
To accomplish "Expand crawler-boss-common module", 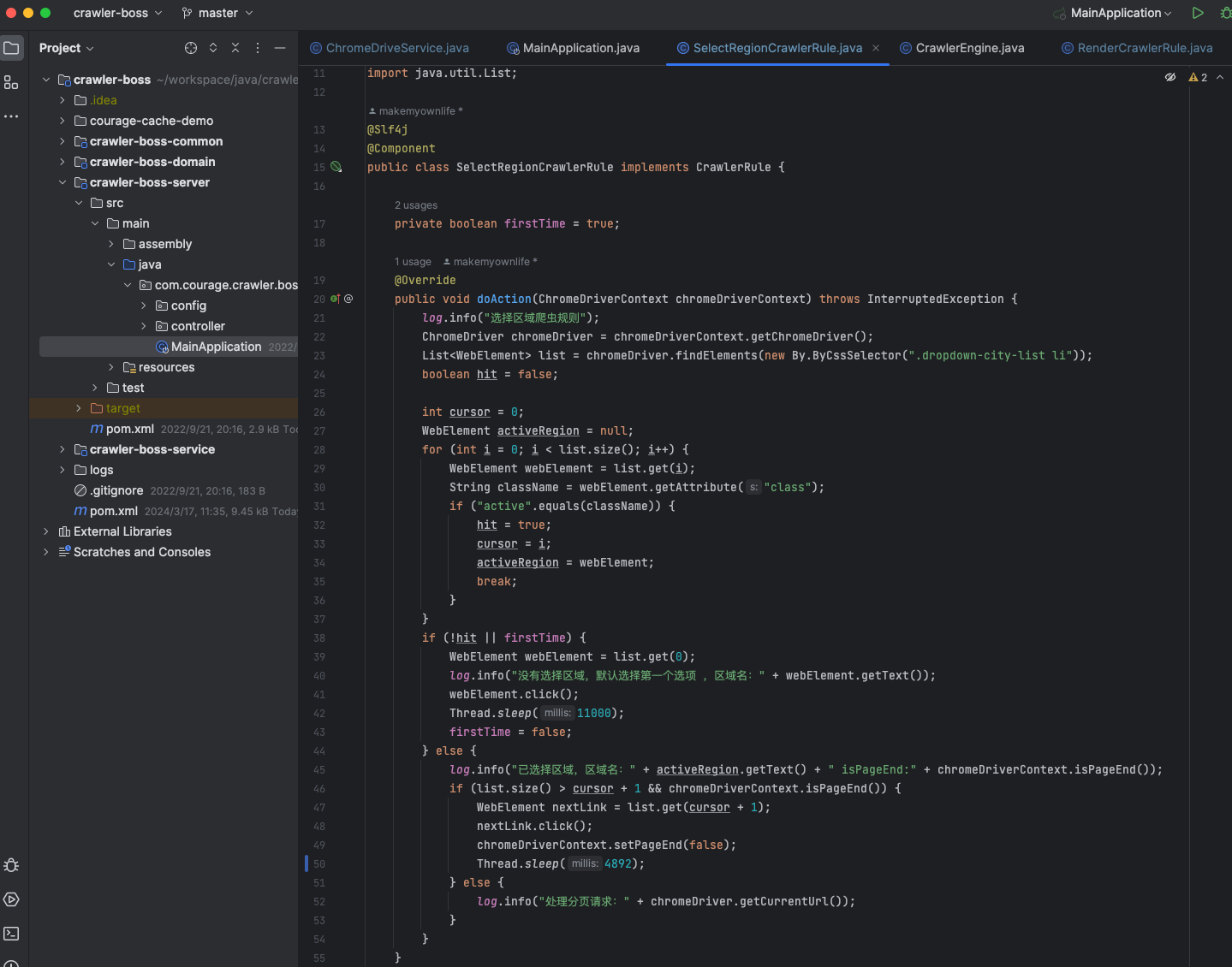I will [x=62, y=141].
